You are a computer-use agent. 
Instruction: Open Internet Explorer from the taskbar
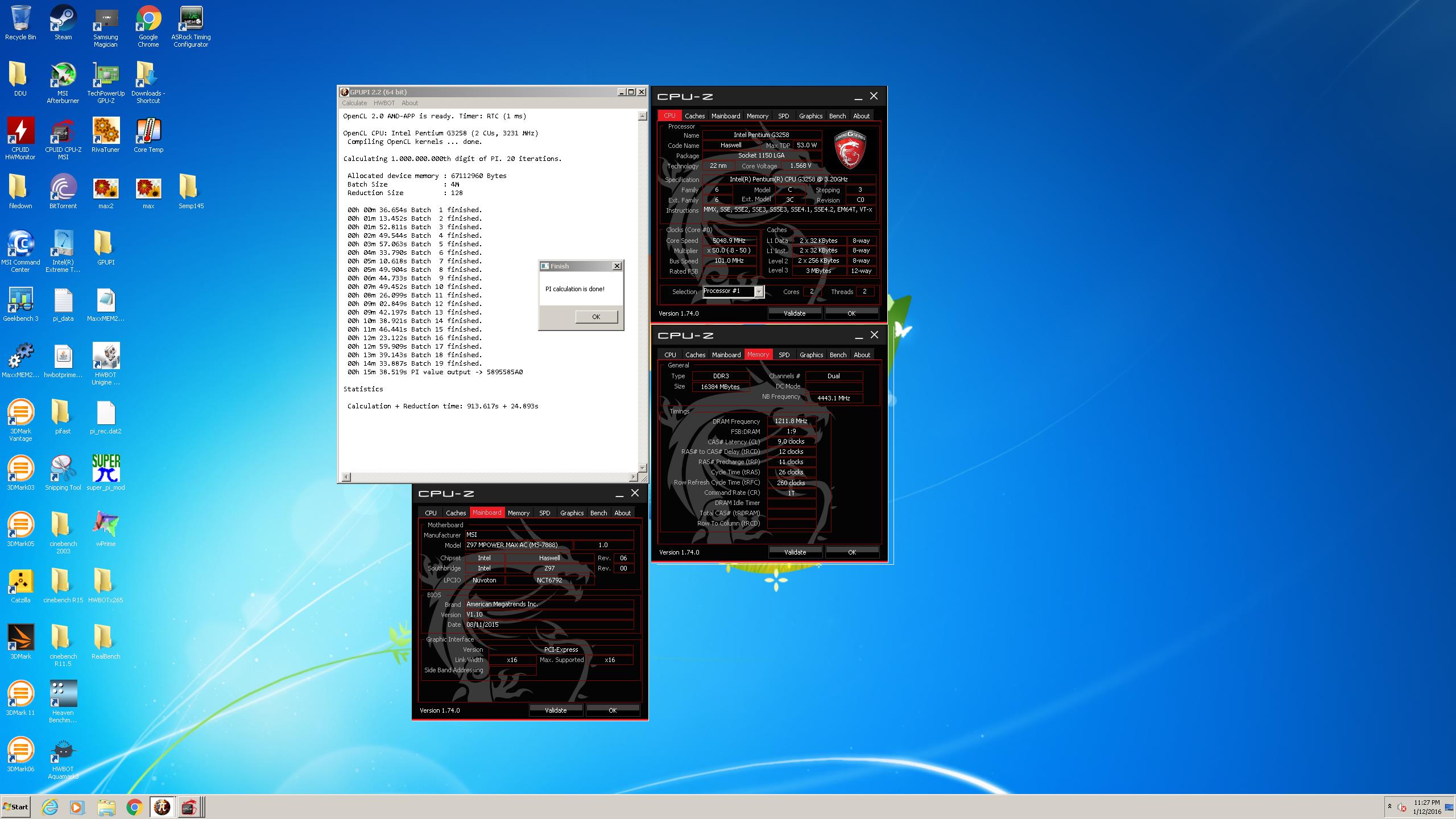[x=50, y=807]
